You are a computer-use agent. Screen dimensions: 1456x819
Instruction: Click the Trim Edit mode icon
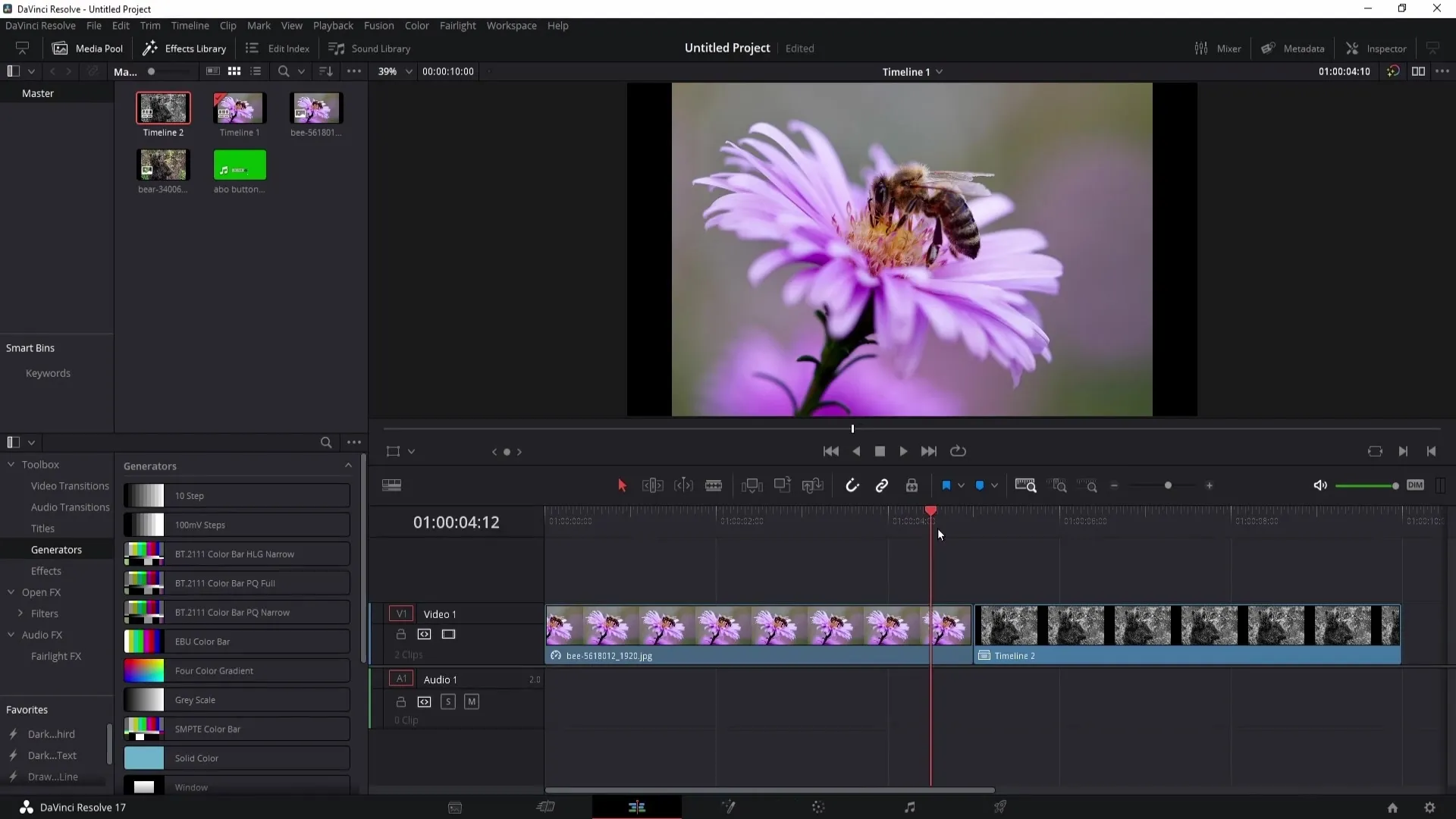pyautogui.click(x=651, y=486)
